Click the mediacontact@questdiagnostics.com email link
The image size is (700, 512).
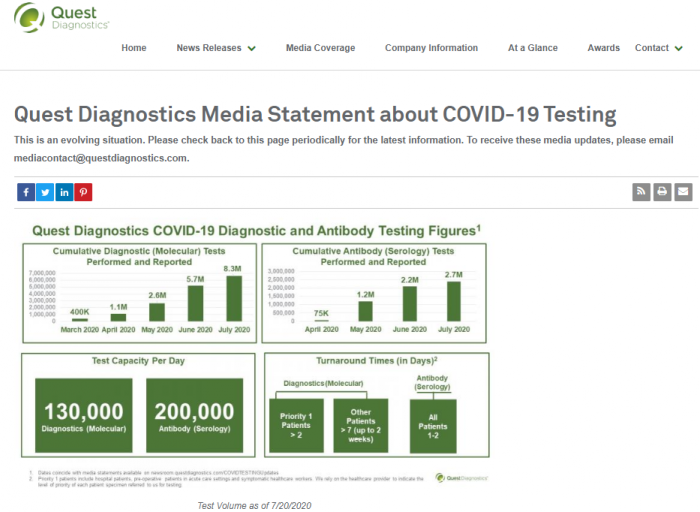point(100,158)
